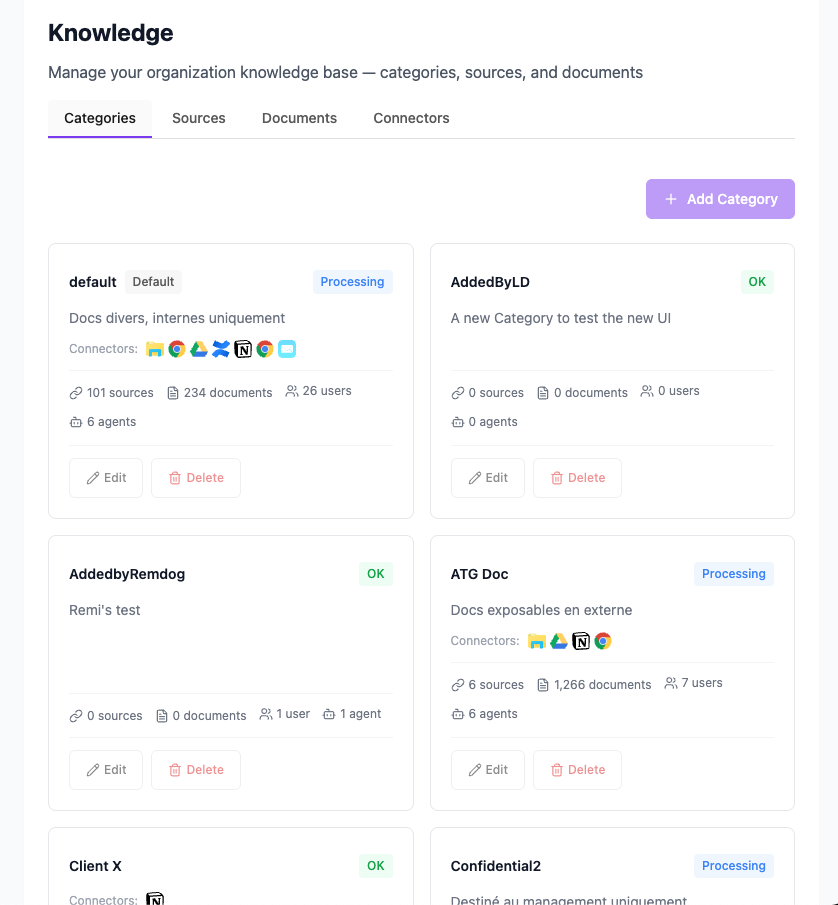Viewport: 838px width, 905px height.
Task: Click the Processing badge on Confidential2
Action: (x=733, y=865)
